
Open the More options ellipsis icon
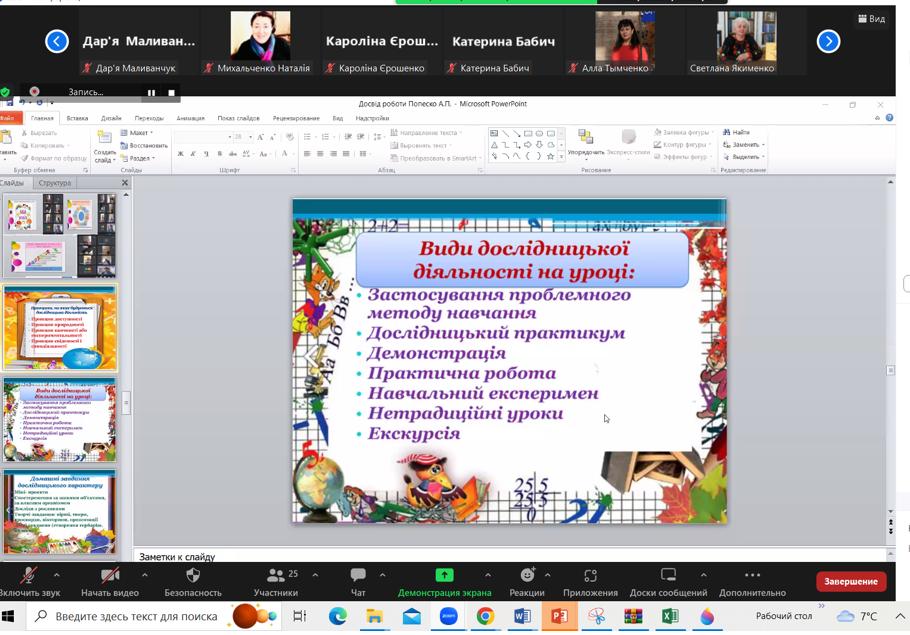pyautogui.click(x=752, y=575)
